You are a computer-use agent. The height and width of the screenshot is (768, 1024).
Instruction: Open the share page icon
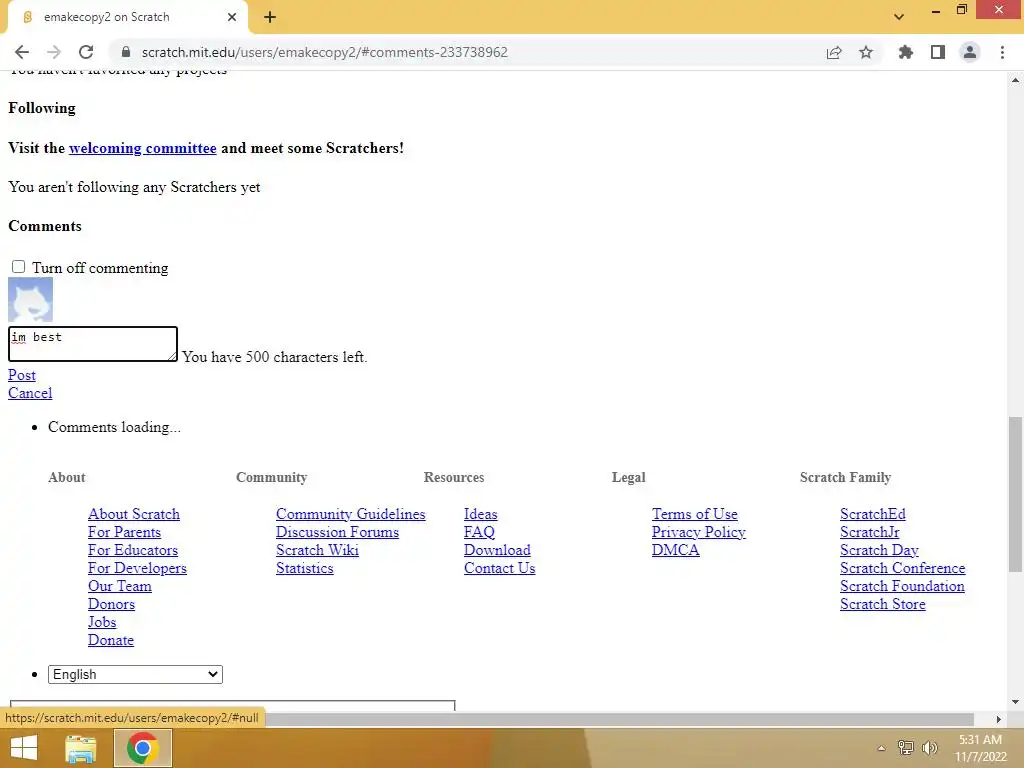834,52
